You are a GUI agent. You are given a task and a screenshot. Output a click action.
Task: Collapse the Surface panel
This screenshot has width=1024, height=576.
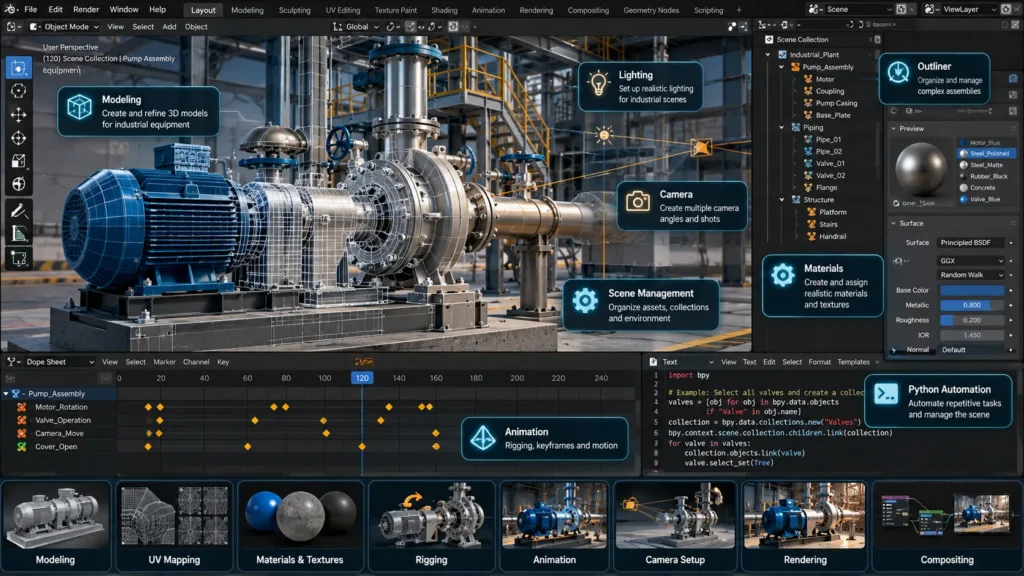(893, 223)
